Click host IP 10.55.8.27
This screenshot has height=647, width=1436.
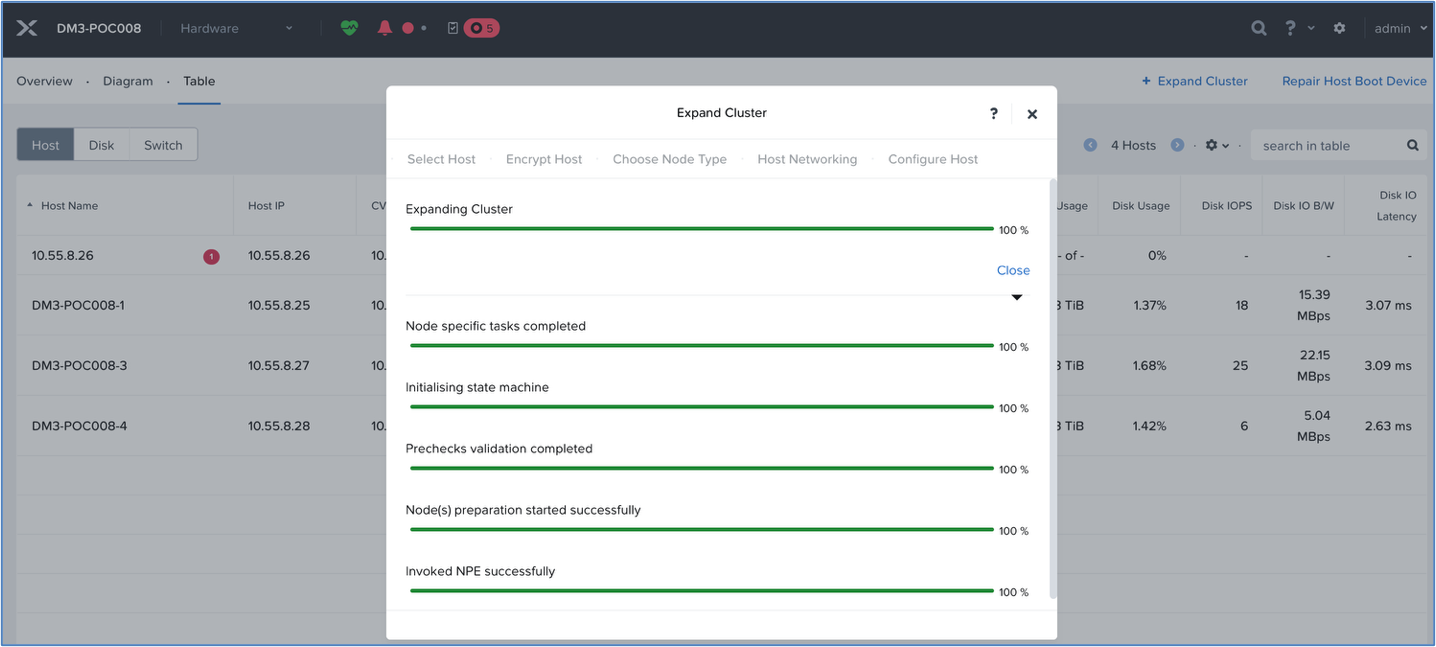pos(279,365)
